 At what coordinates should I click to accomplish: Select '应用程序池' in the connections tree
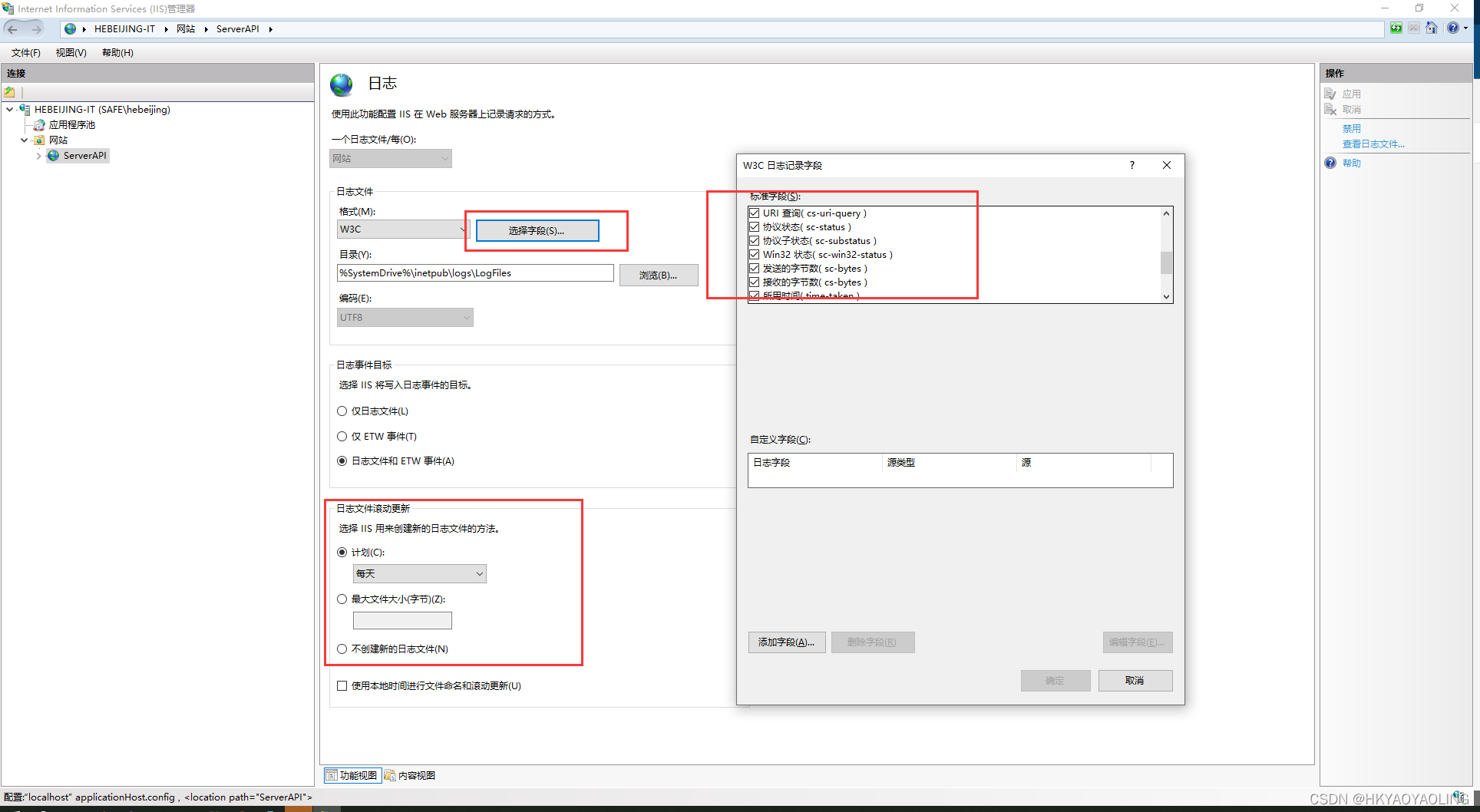coord(72,125)
